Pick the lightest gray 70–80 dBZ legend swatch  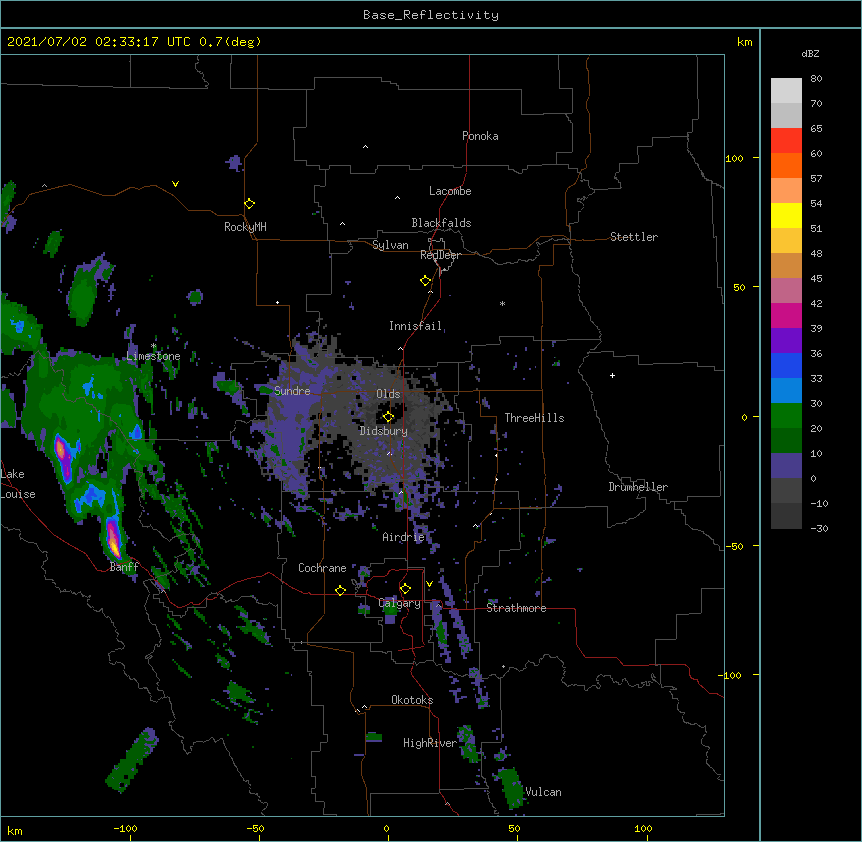pos(786,91)
